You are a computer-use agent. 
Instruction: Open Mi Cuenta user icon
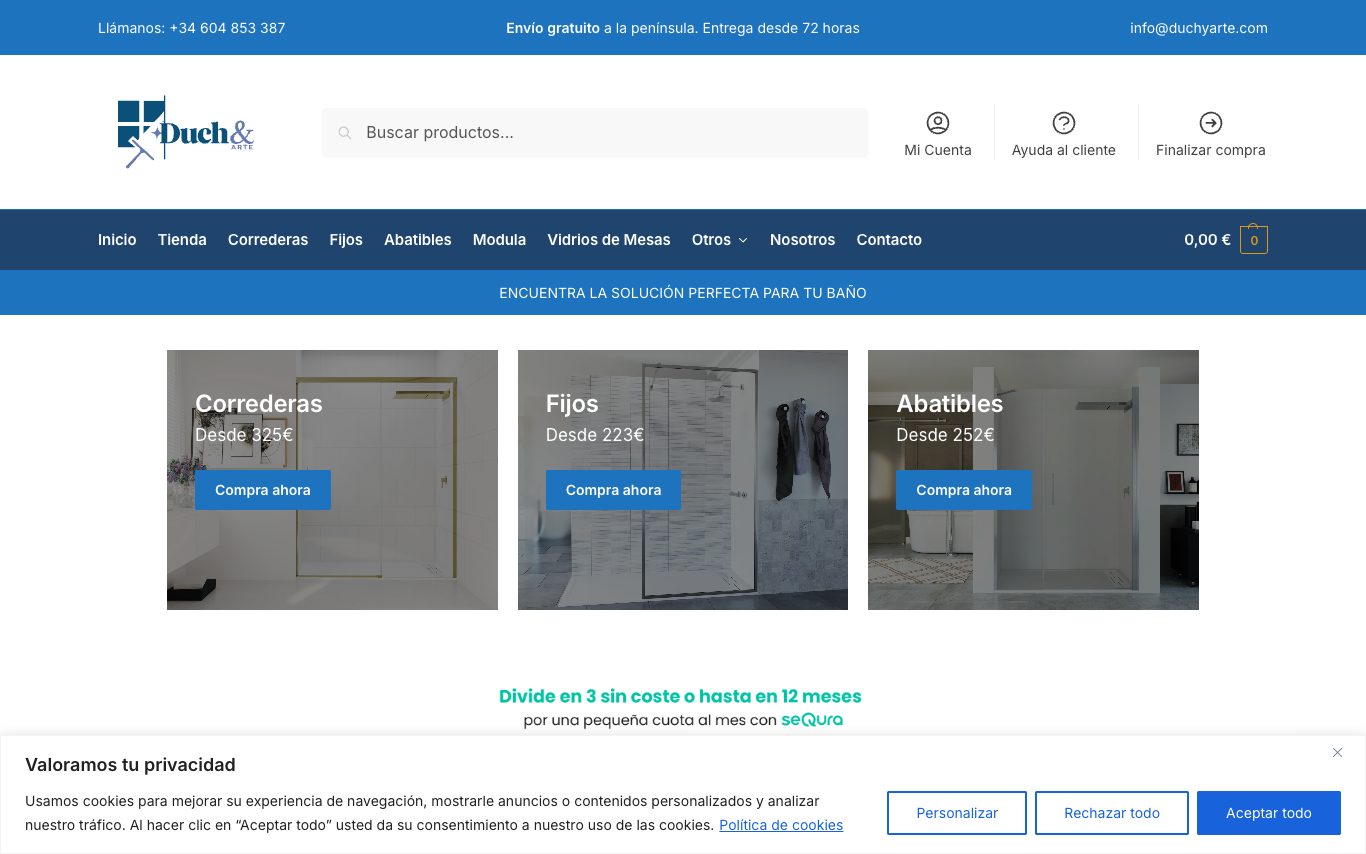[x=938, y=123]
